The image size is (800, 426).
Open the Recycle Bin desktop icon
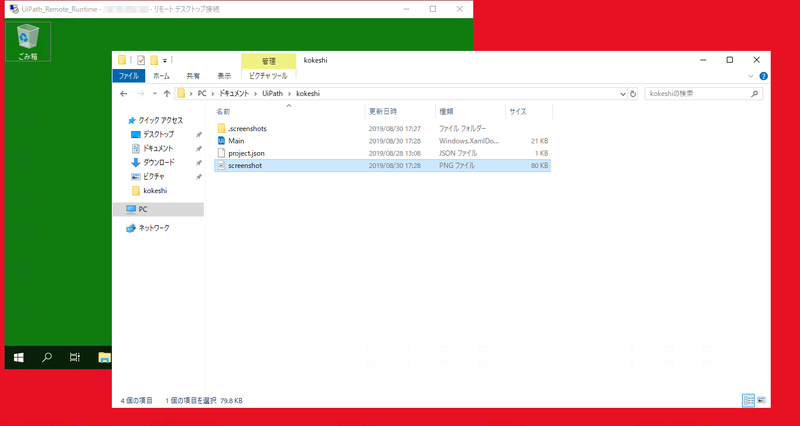pyautogui.click(x=28, y=41)
